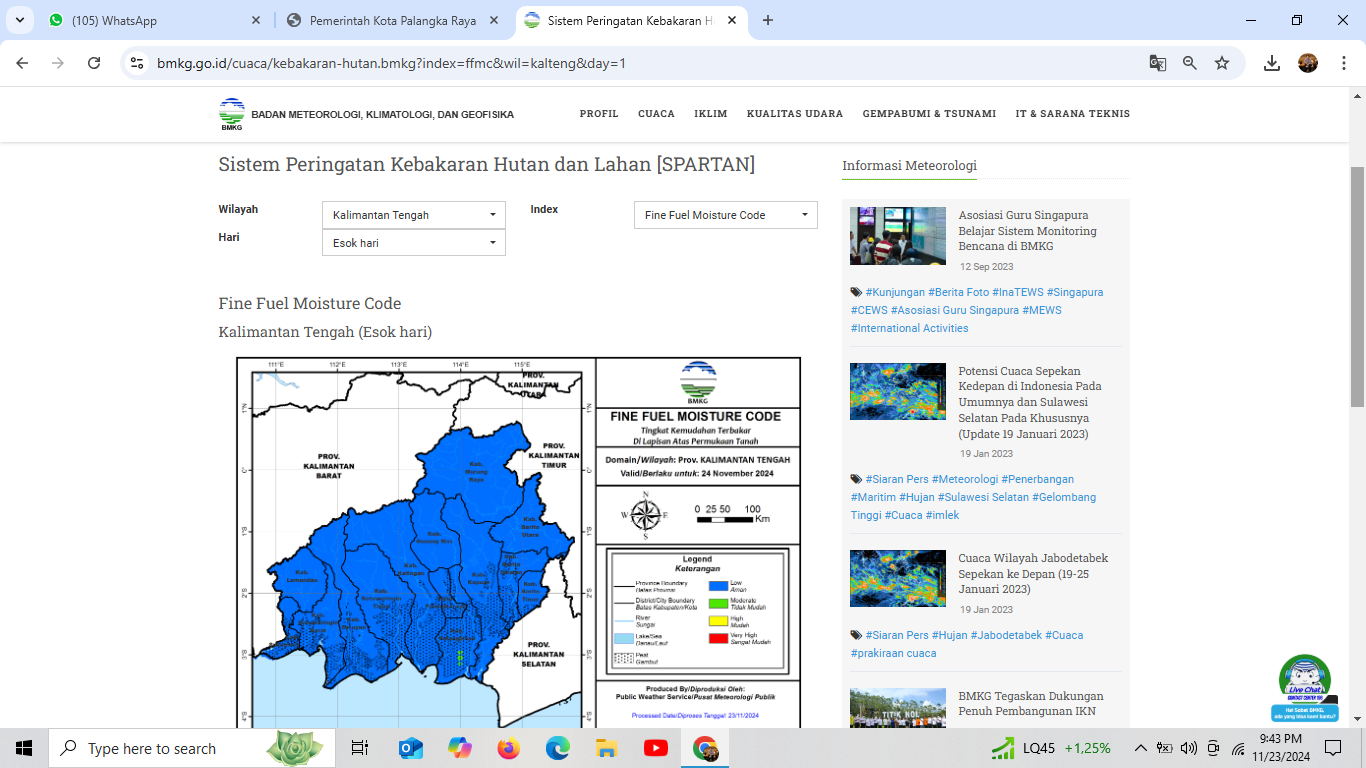The height and width of the screenshot is (768, 1366).
Task: Reload the page with refresh icon
Action: tap(94, 63)
